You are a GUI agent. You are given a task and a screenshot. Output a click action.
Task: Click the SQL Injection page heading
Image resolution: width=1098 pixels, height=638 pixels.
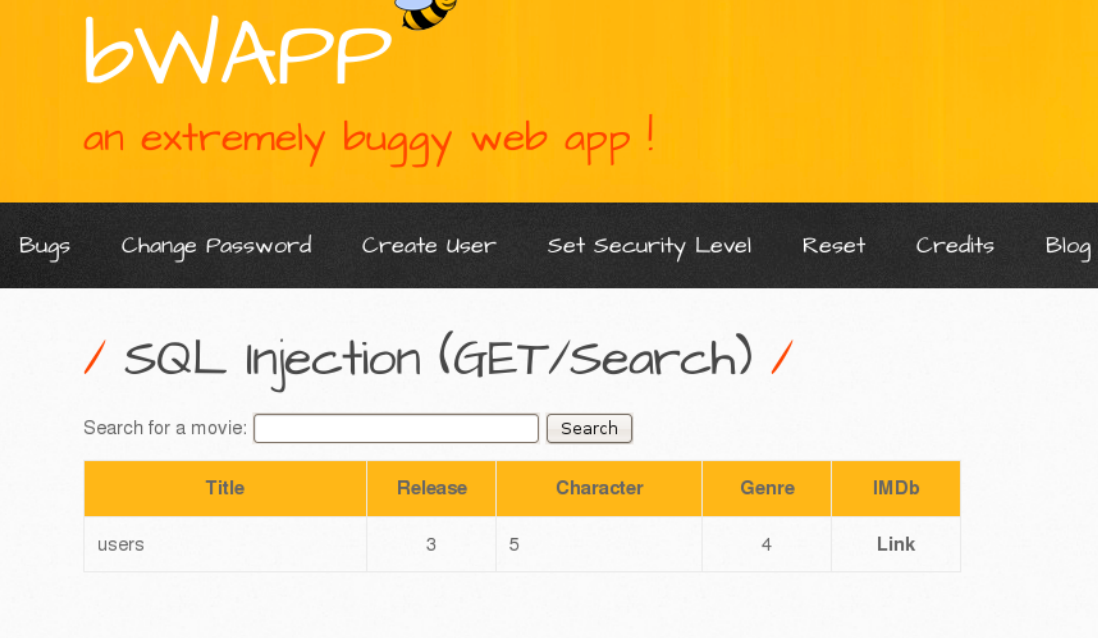coord(438,360)
